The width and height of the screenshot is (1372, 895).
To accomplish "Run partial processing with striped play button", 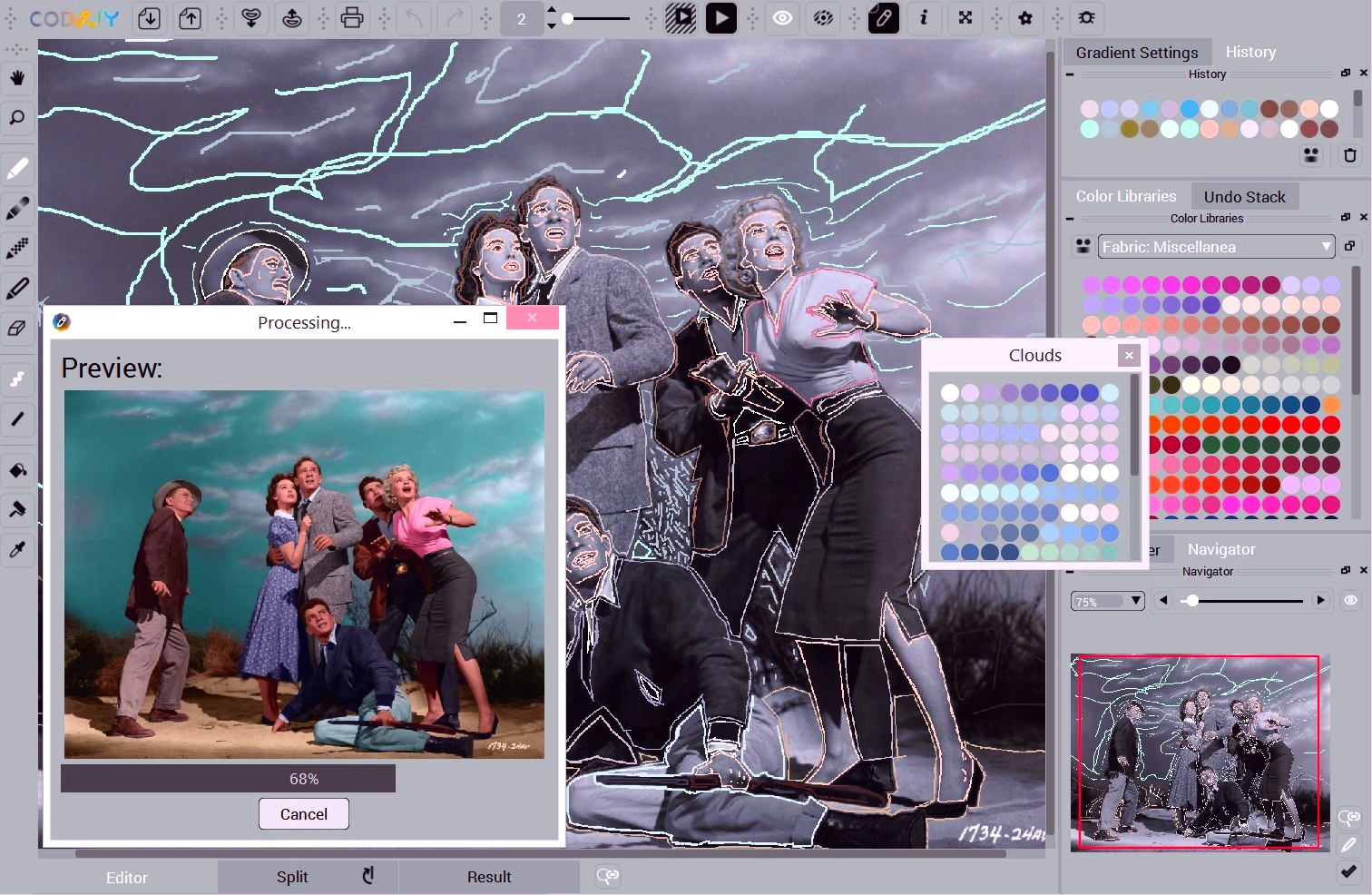I will (681, 18).
